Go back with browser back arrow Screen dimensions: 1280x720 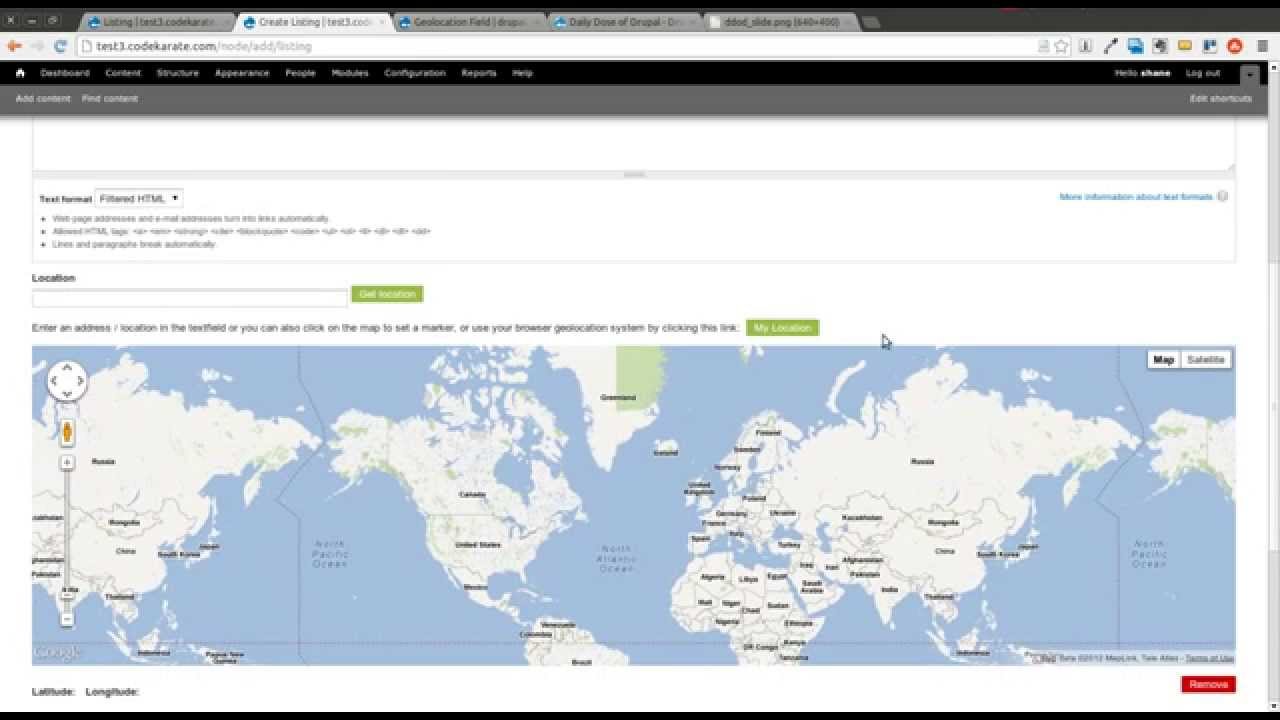click(14, 46)
